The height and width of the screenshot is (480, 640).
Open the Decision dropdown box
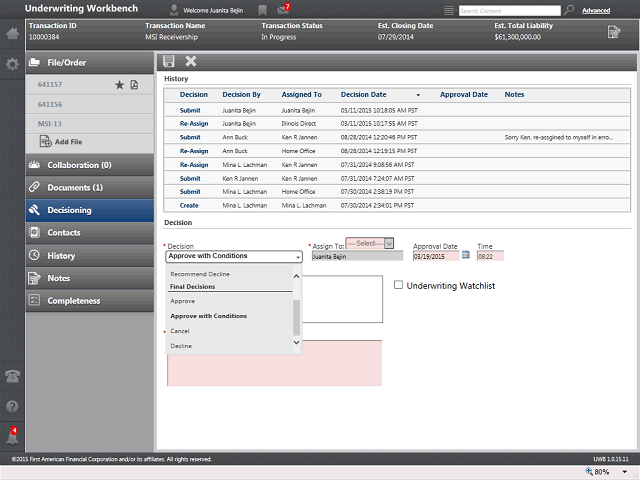[x=234, y=256]
